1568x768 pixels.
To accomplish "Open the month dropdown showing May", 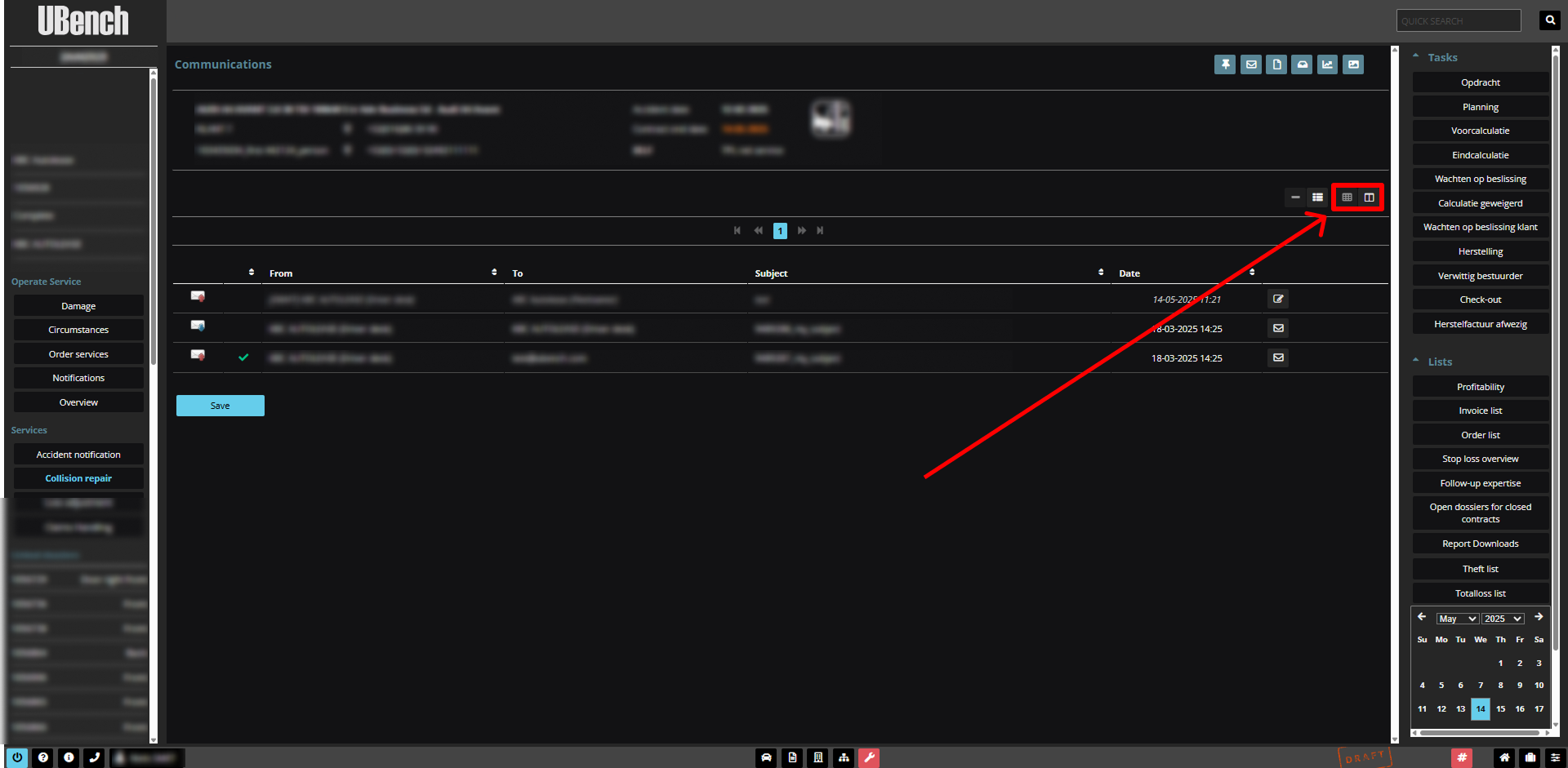I will tap(1457, 619).
